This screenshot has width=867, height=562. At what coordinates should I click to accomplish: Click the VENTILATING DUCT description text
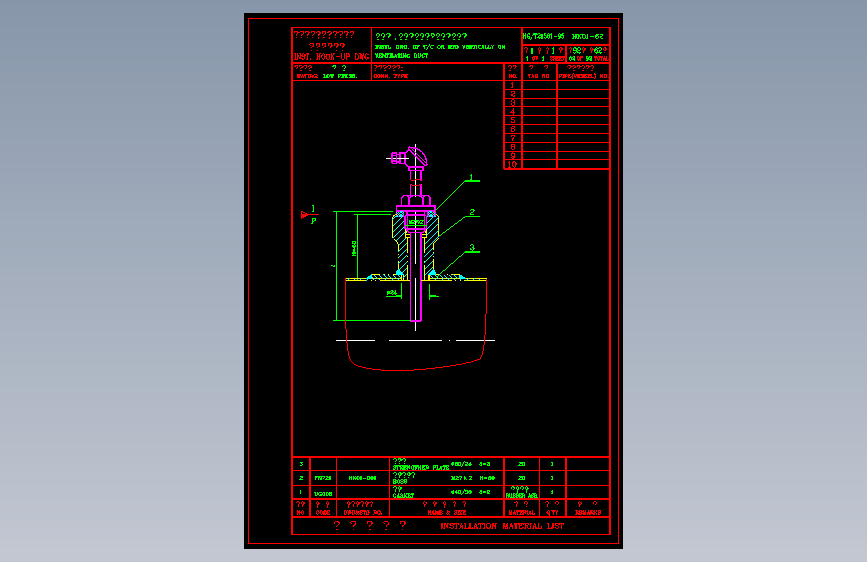401,56
